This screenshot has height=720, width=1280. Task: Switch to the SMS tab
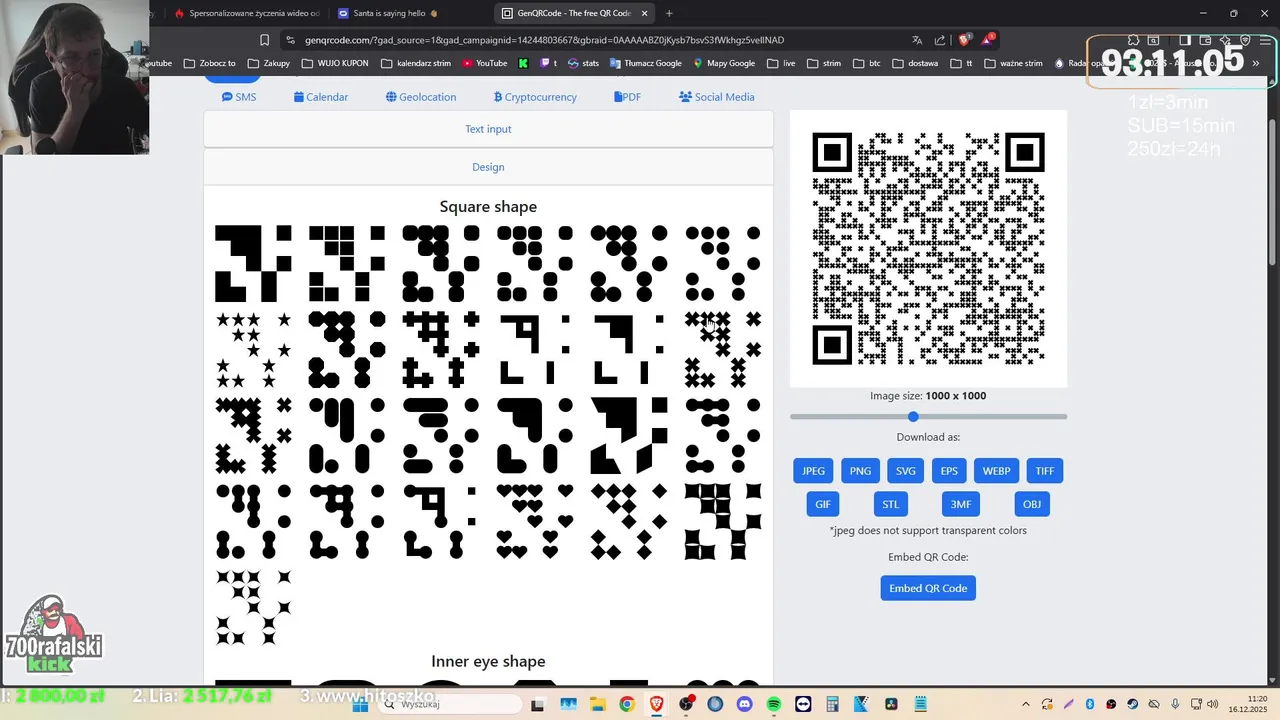pyautogui.click(x=239, y=97)
